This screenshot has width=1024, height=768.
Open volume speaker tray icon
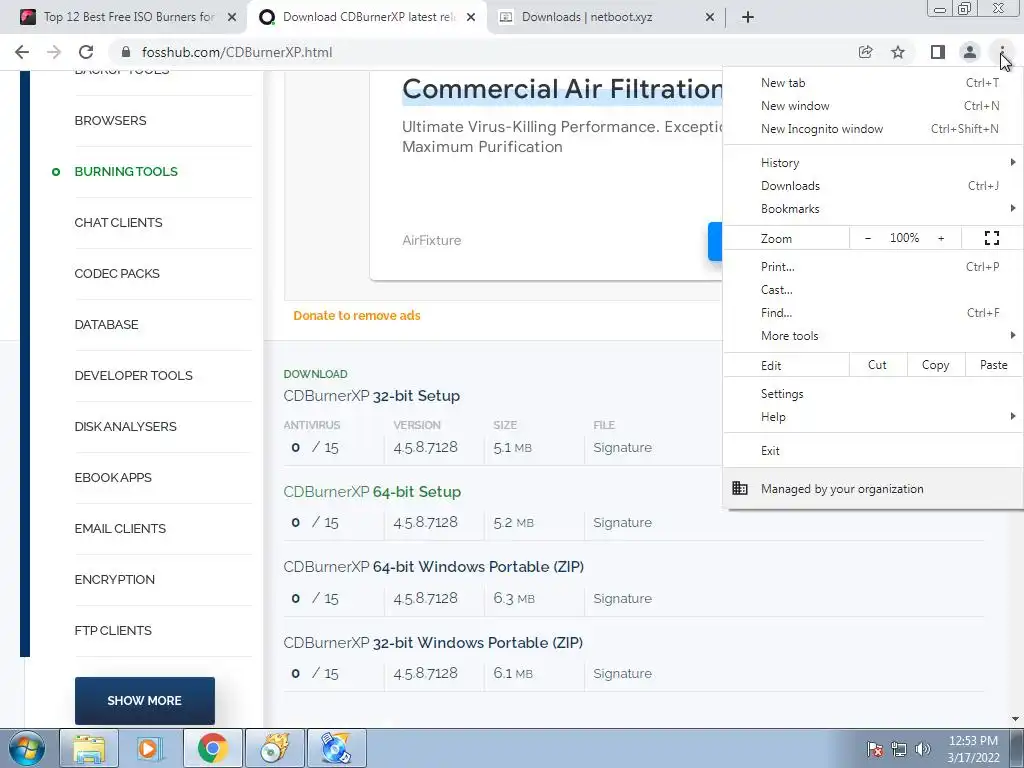tap(923, 749)
